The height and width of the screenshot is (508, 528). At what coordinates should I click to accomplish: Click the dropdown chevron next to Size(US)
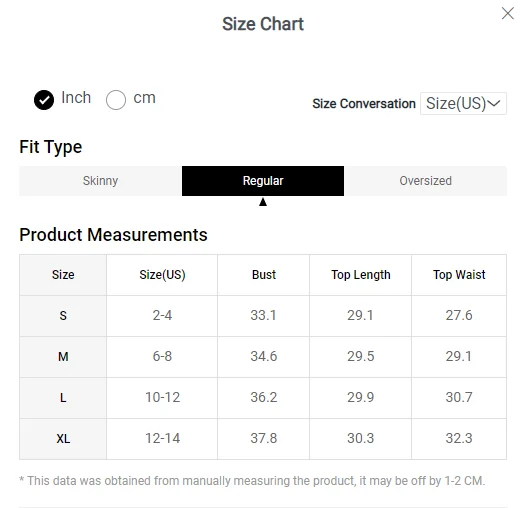click(x=494, y=103)
